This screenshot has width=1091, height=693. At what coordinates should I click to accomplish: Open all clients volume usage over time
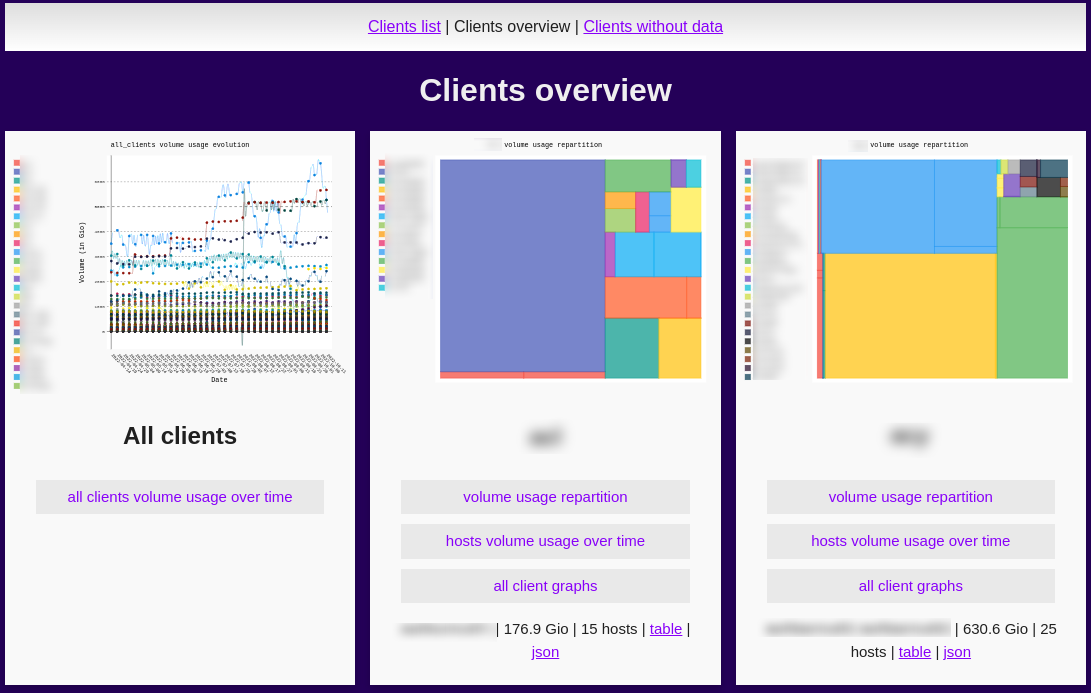pos(180,497)
